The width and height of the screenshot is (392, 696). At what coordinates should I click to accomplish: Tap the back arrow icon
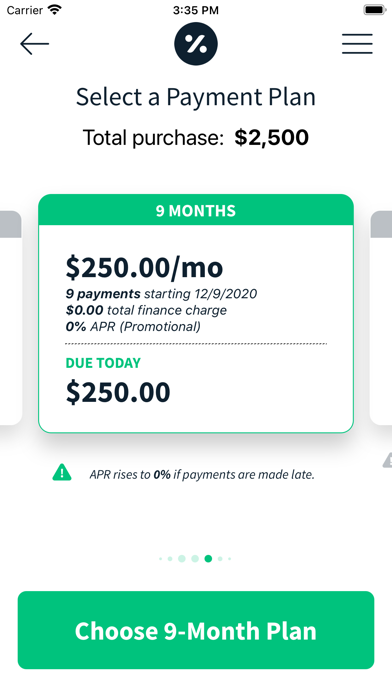[x=34, y=44]
